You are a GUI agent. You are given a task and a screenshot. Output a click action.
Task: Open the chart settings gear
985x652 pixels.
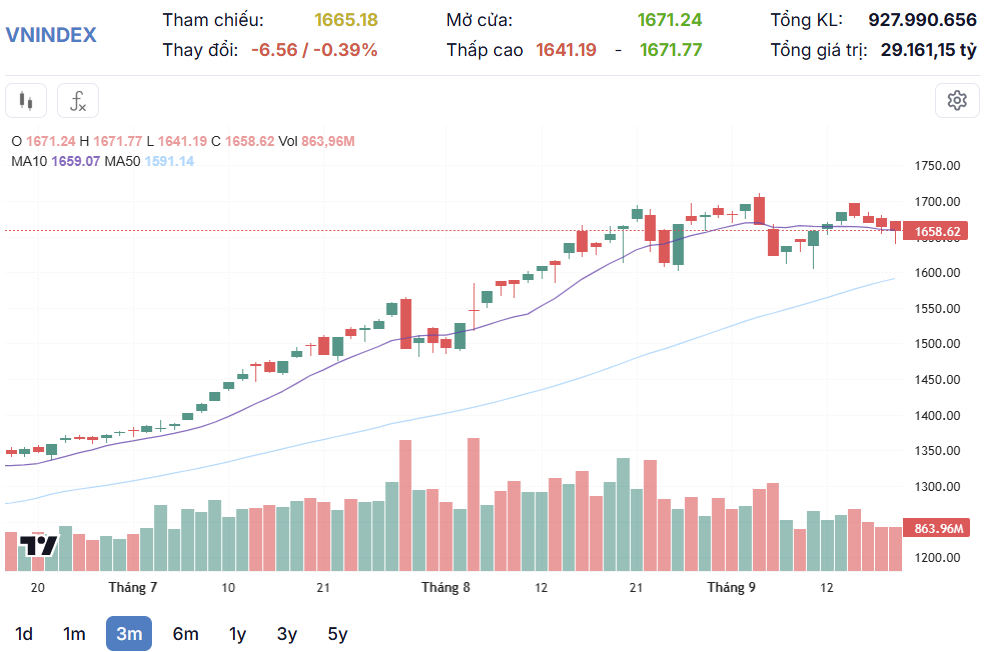coord(958,100)
